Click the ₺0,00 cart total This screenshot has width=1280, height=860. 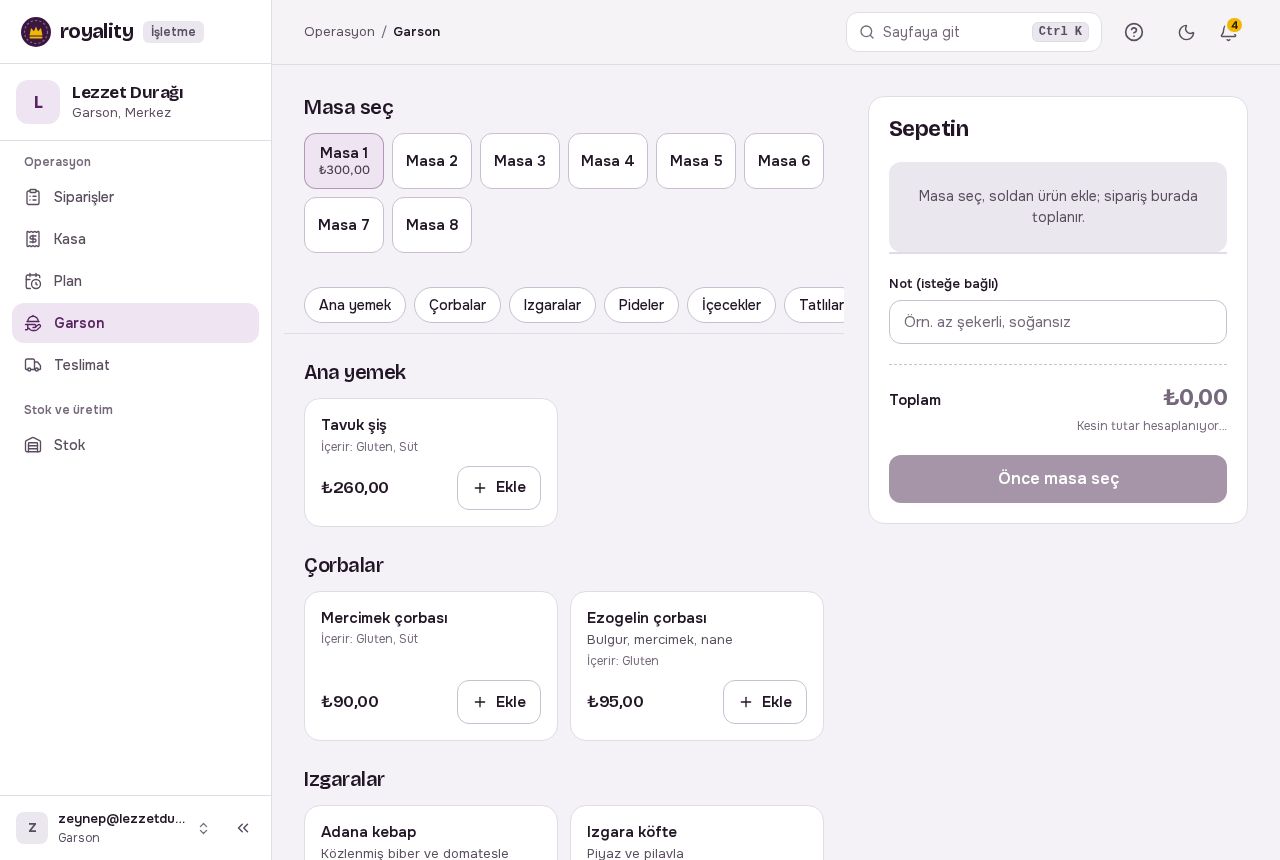coord(1195,398)
